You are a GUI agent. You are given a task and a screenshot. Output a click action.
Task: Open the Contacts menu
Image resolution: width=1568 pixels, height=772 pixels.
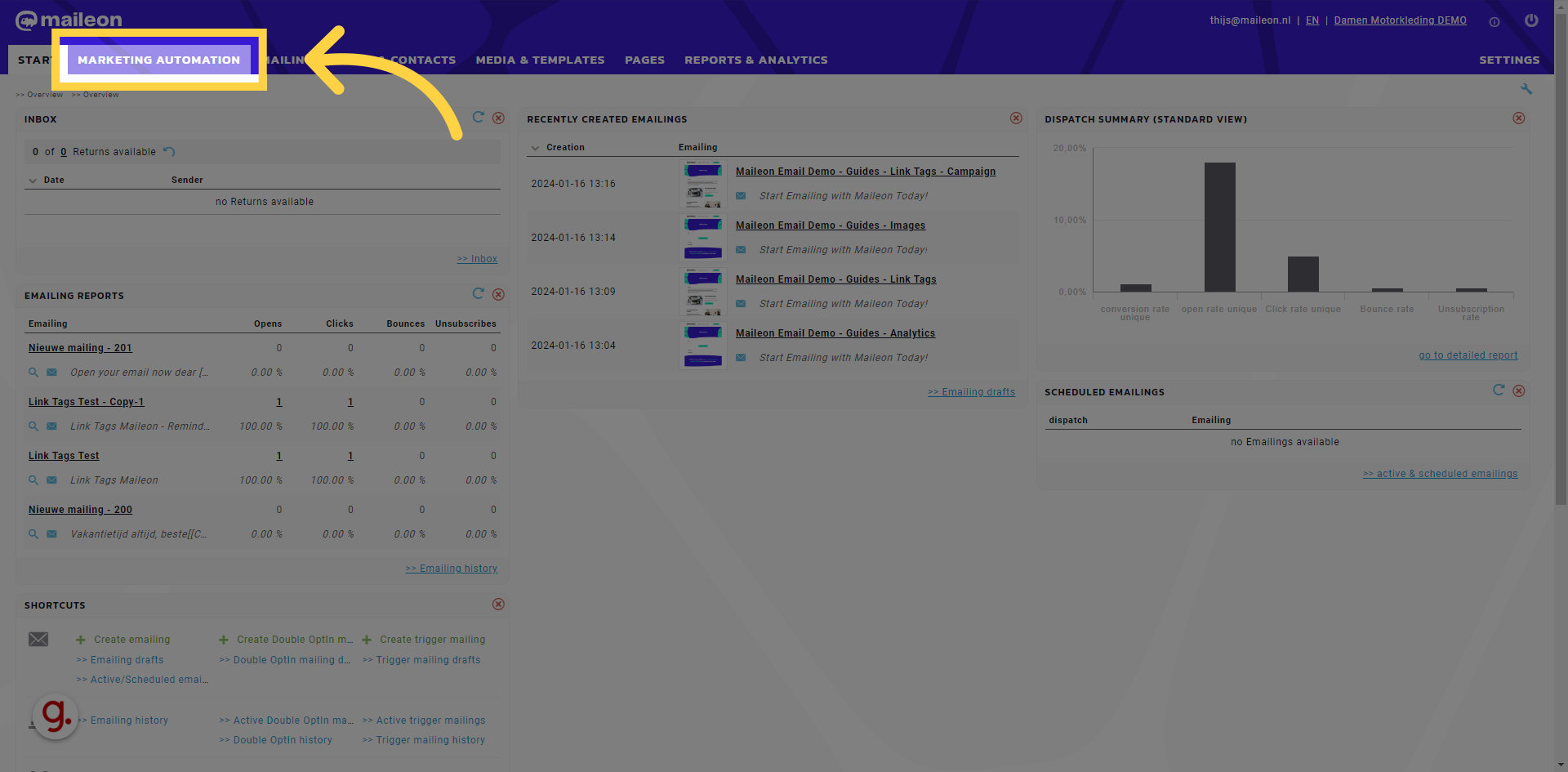[x=423, y=60]
